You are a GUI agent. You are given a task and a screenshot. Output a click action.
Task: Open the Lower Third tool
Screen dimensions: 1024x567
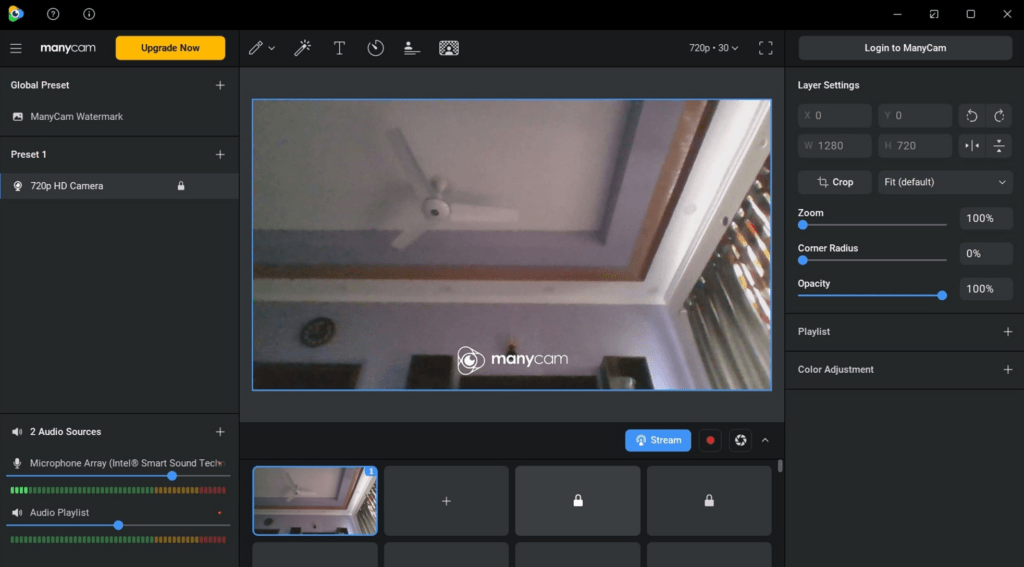tap(411, 48)
